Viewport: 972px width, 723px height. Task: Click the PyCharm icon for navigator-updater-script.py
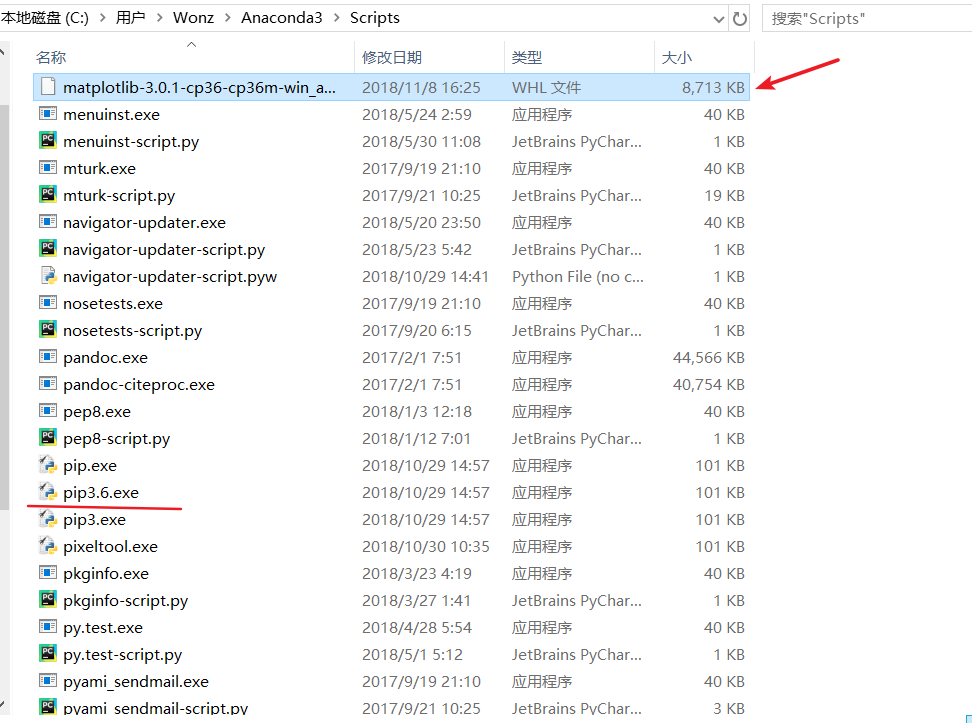point(48,249)
